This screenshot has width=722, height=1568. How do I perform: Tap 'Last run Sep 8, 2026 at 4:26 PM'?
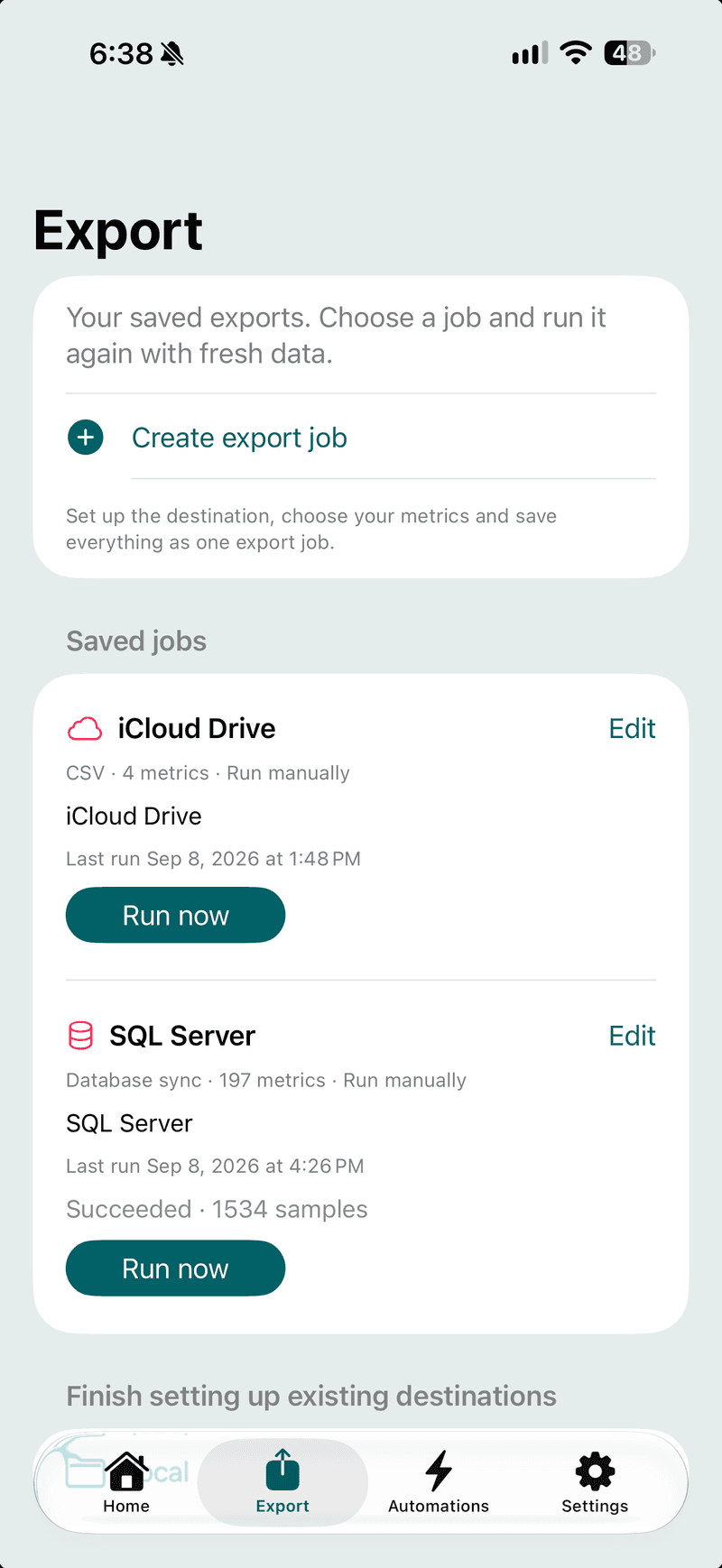(x=215, y=1166)
